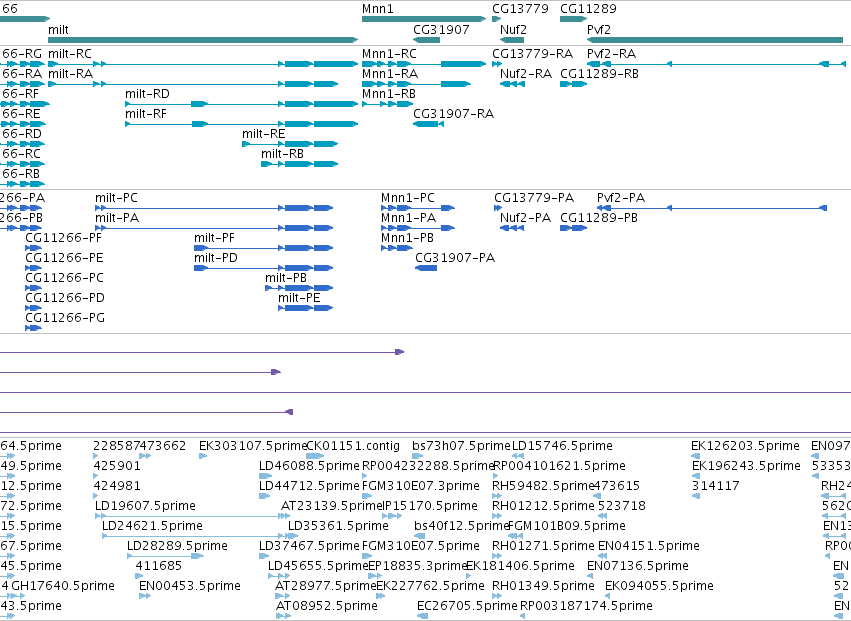This screenshot has width=851, height=621.
Task: Click the CG11289 gene label
Action: [x=588, y=9]
